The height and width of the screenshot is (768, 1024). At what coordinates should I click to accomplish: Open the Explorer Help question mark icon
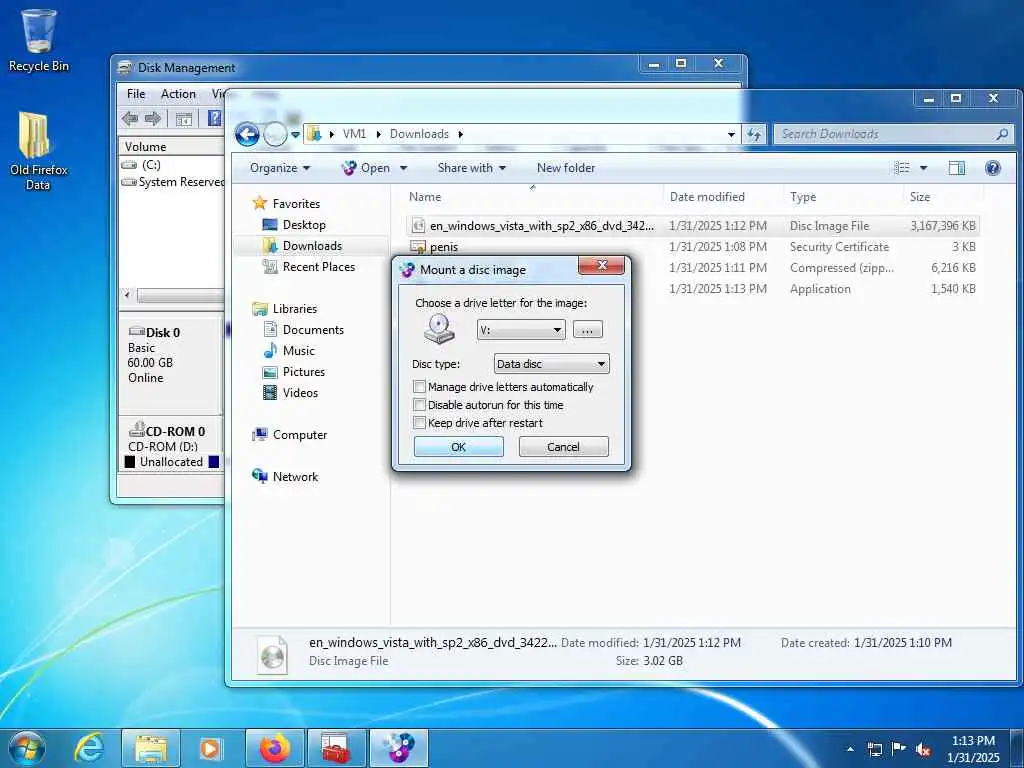(x=993, y=168)
